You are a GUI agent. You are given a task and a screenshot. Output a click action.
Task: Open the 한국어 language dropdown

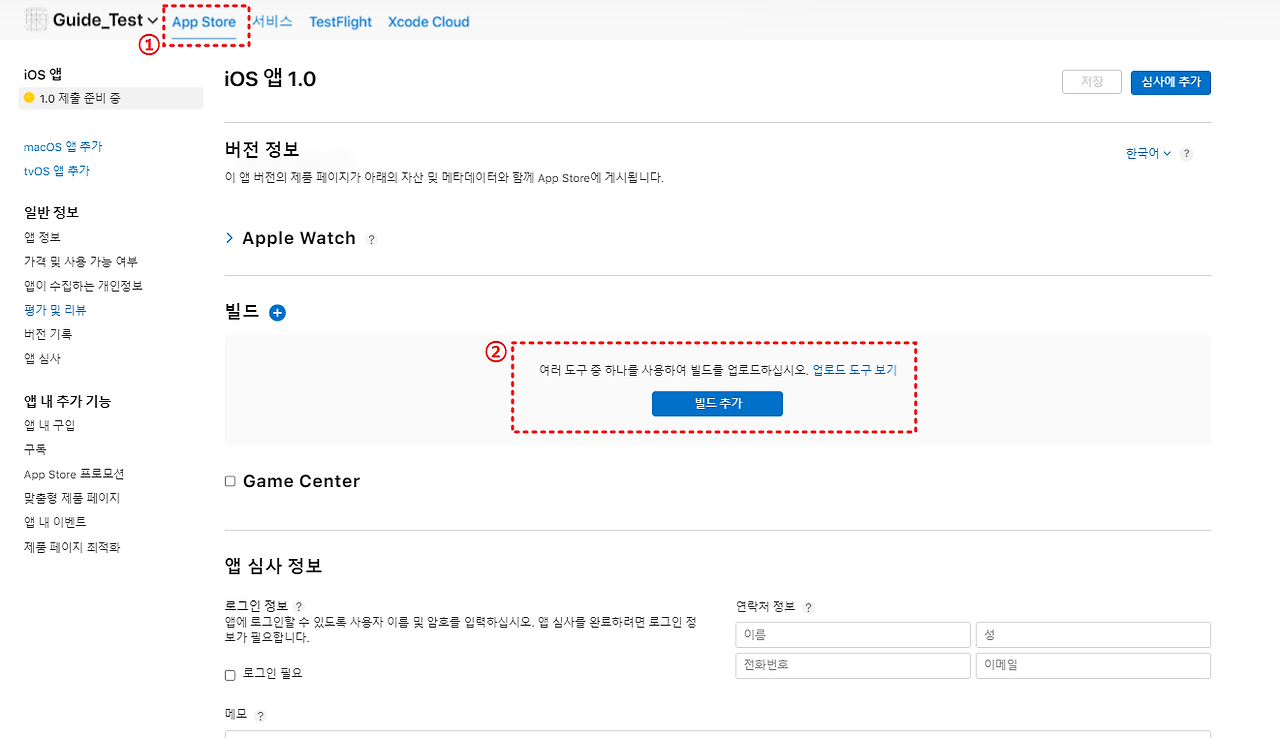click(x=1148, y=153)
